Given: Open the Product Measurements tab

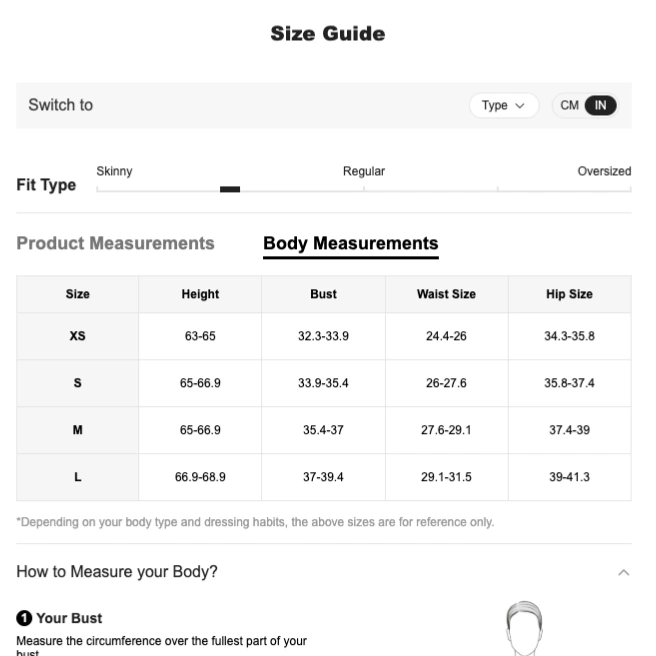Looking at the screenshot, I should point(115,243).
